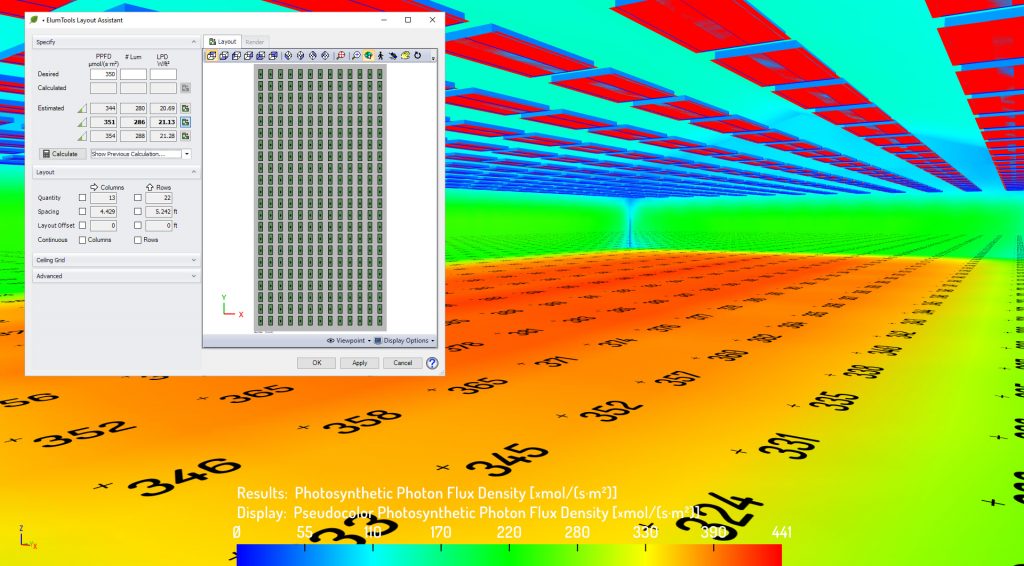Viewport: 1024px width, 566px height.
Task: Toggle the highlighted orbit globe tool
Action: point(368,55)
